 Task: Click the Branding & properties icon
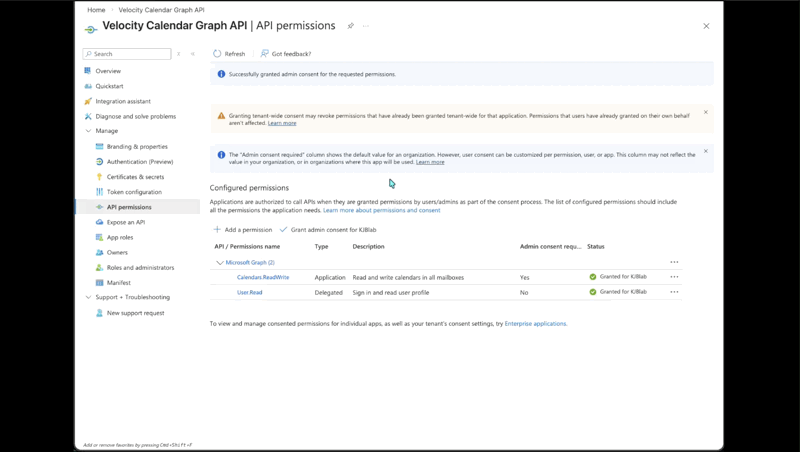(x=99, y=146)
